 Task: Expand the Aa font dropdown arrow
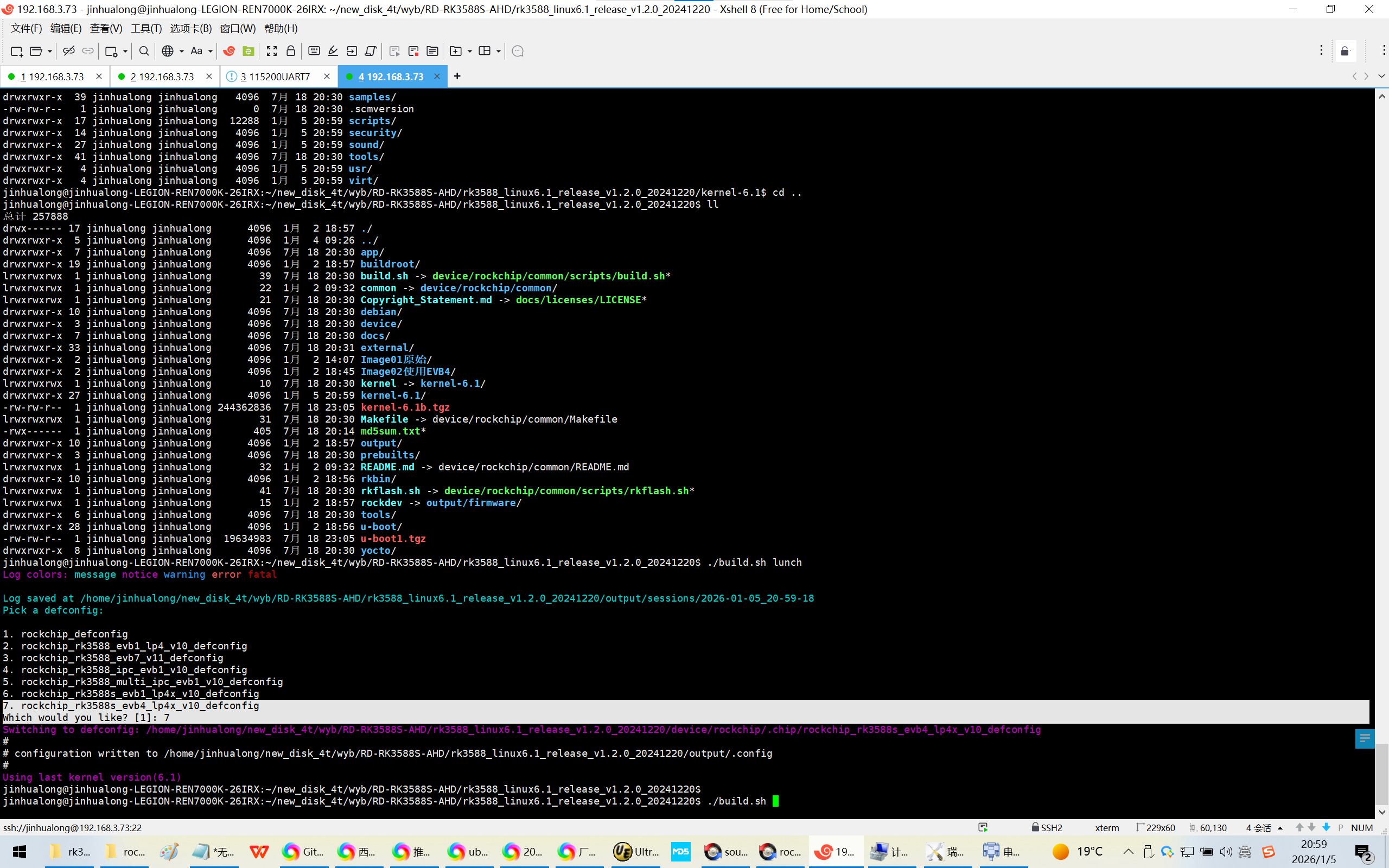coord(210,51)
